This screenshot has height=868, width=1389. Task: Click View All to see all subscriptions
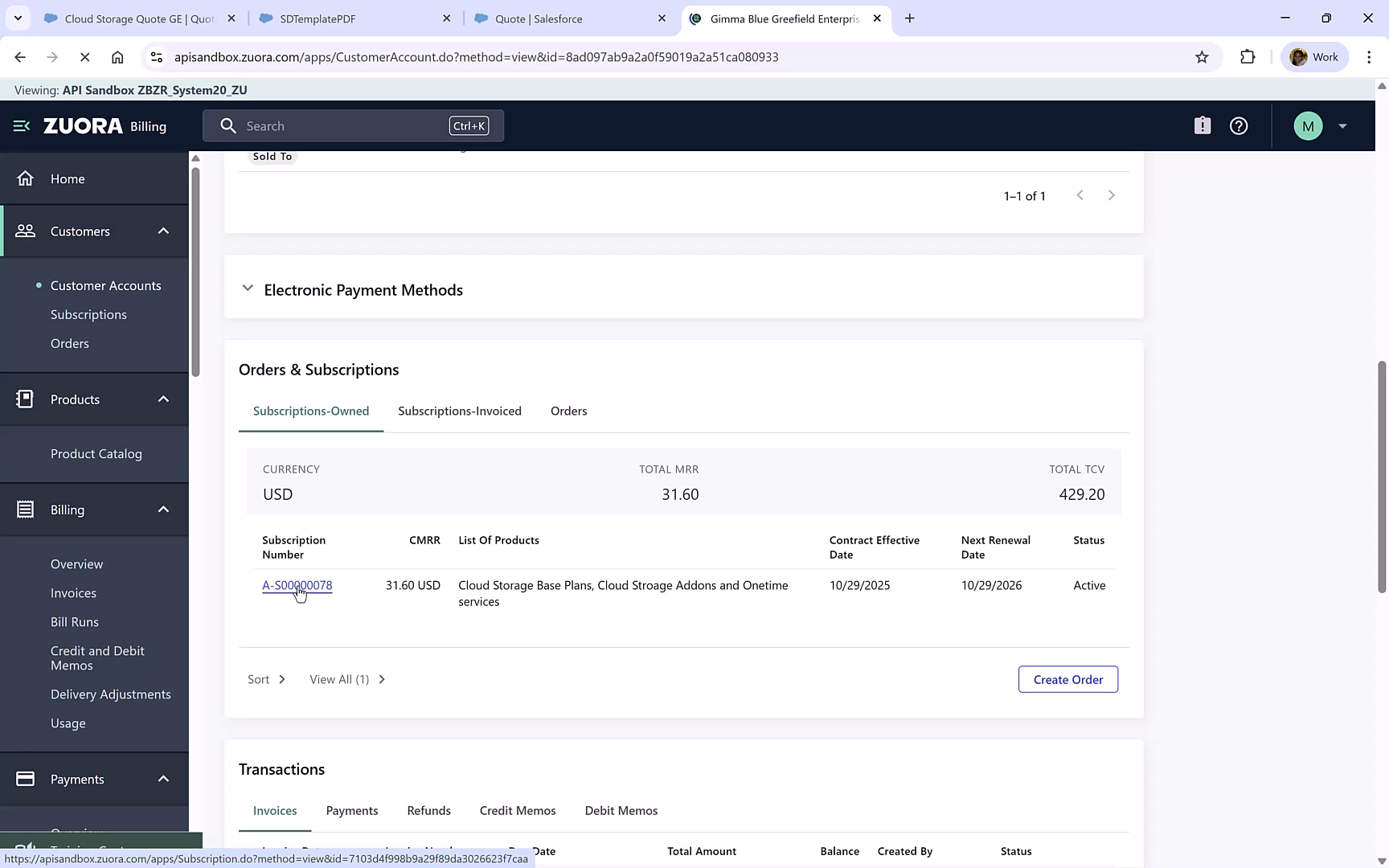point(338,679)
